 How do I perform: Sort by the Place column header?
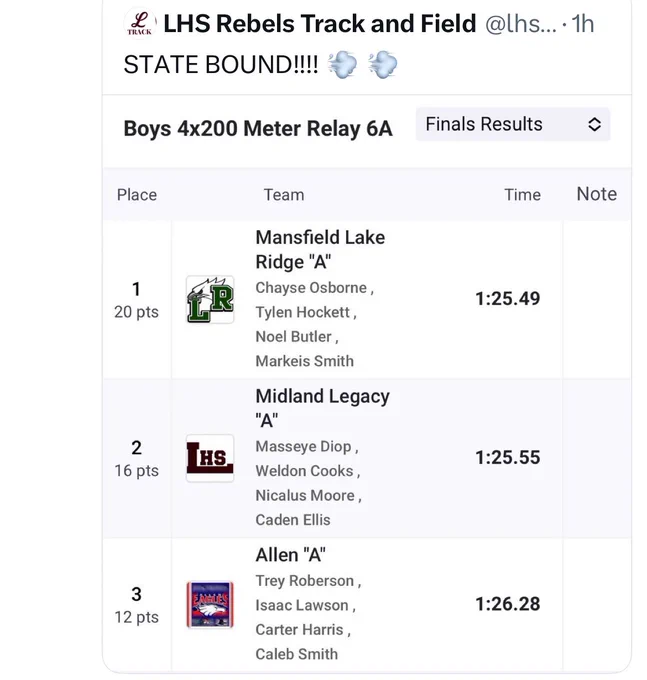click(x=137, y=195)
